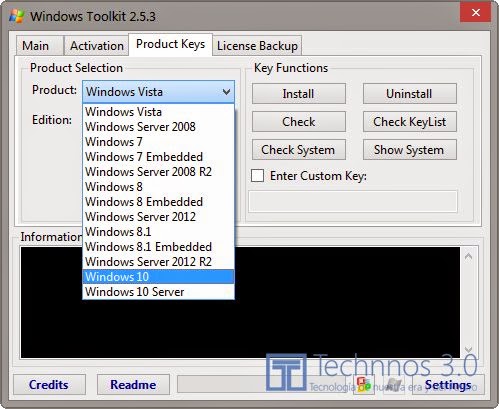Click the Windows Toolkit title bar logo
Screen dimensions: 499x409
[x=17, y=16]
